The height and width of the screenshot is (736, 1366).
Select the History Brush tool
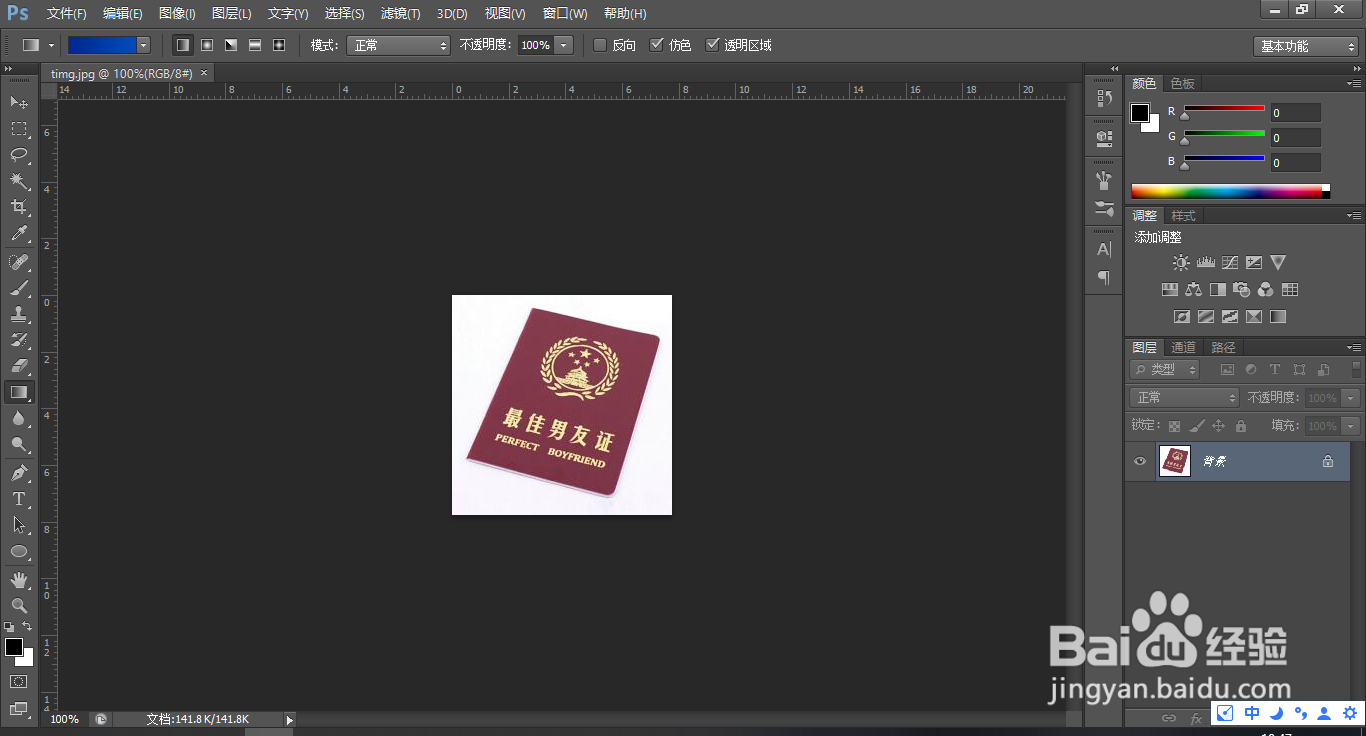click(19, 340)
